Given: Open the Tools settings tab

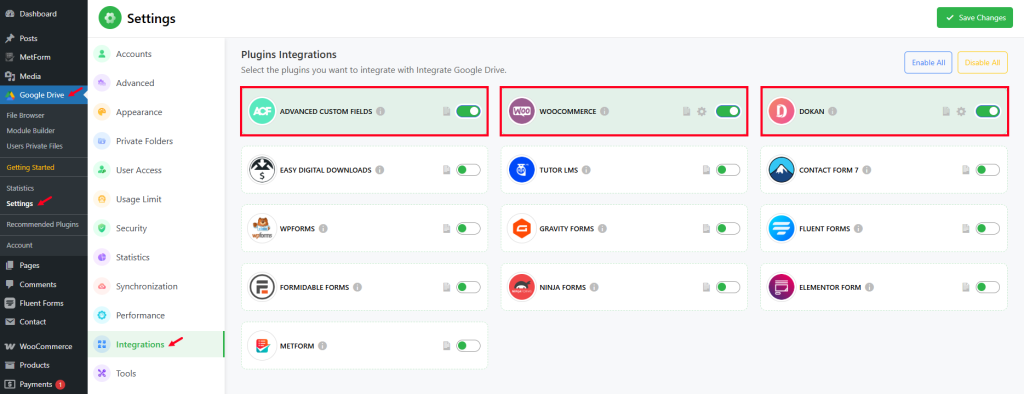Looking at the screenshot, I should coord(156,373).
